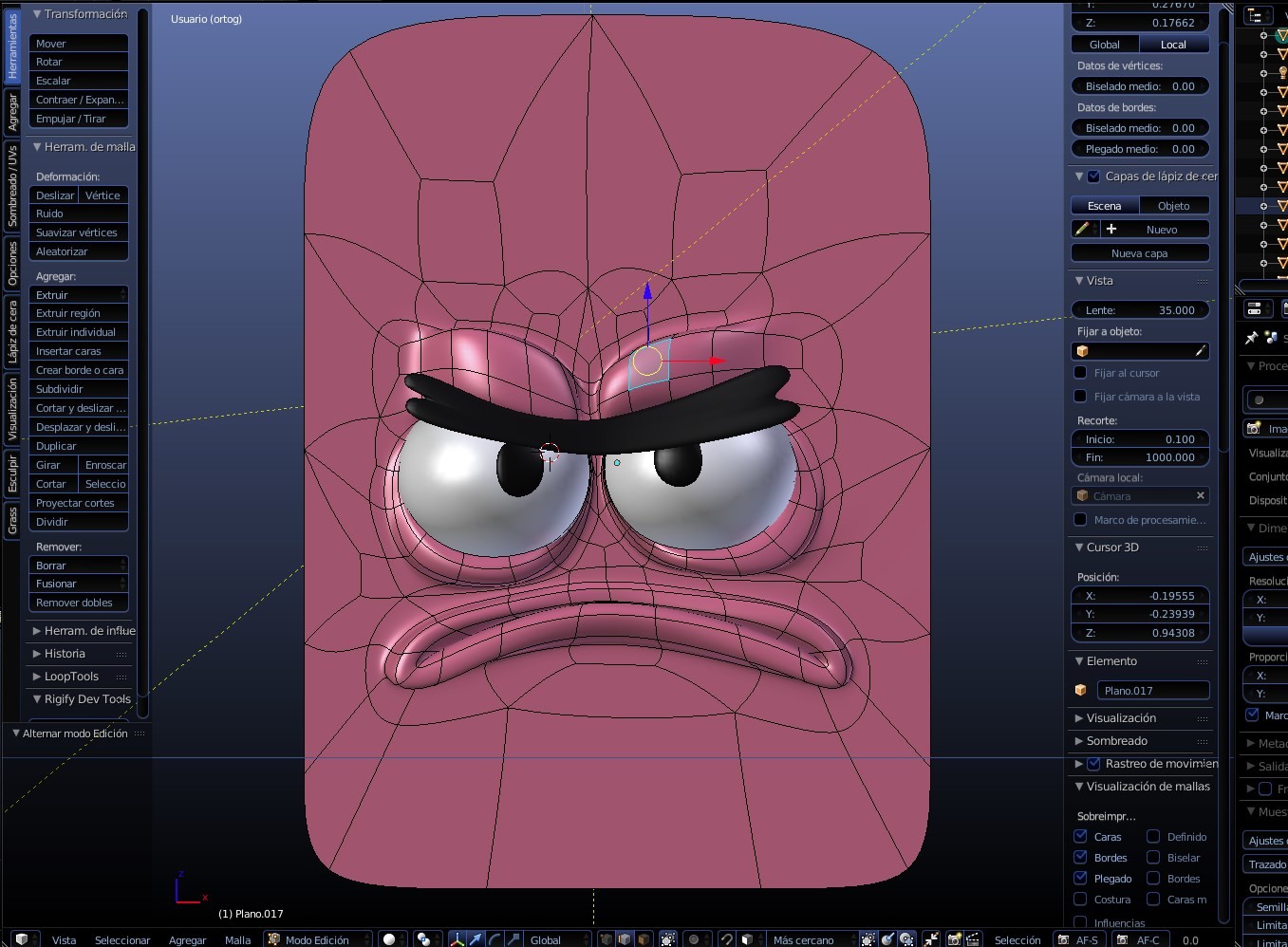Click the Cursor 3D X position field
The width and height of the screenshot is (1288, 947).
coord(1140,596)
